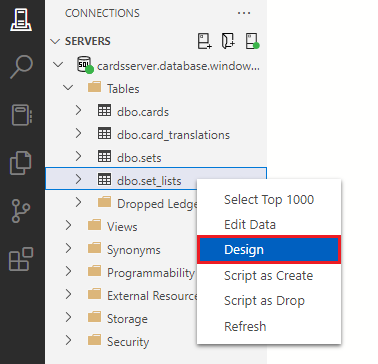Collapse the Tables folder chevron
The height and width of the screenshot is (364, 378).
[68, 88]
